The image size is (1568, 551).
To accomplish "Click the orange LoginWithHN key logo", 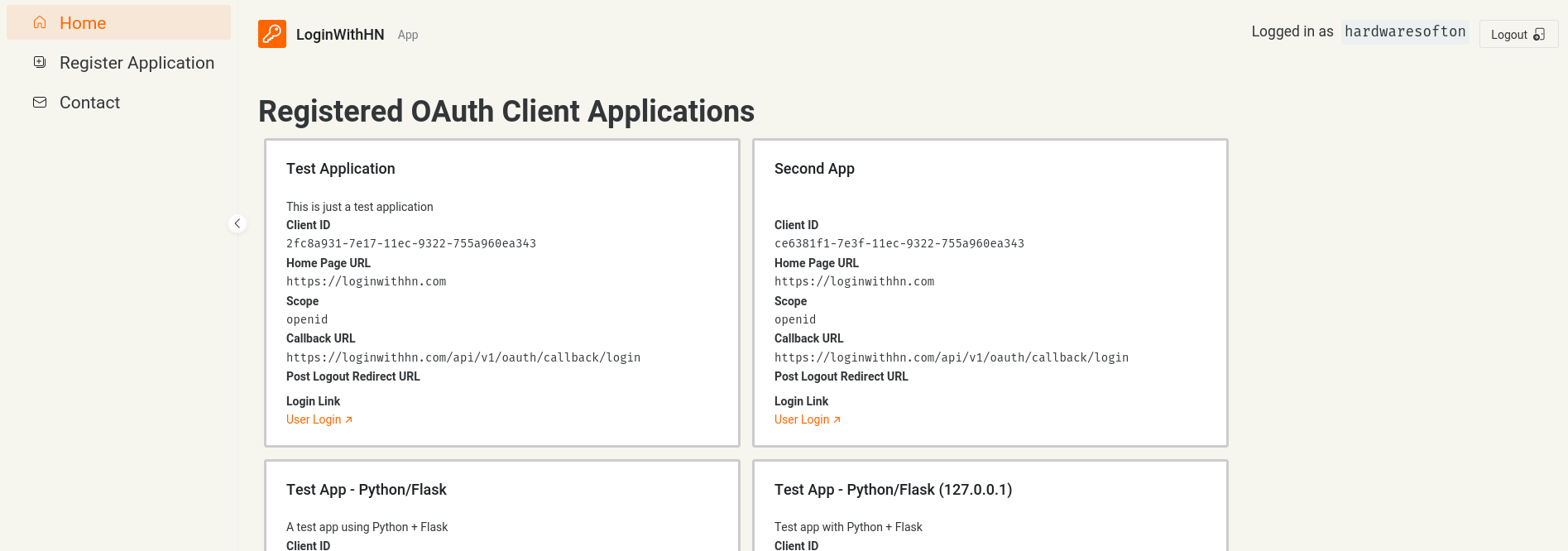I will pos(272,34).
